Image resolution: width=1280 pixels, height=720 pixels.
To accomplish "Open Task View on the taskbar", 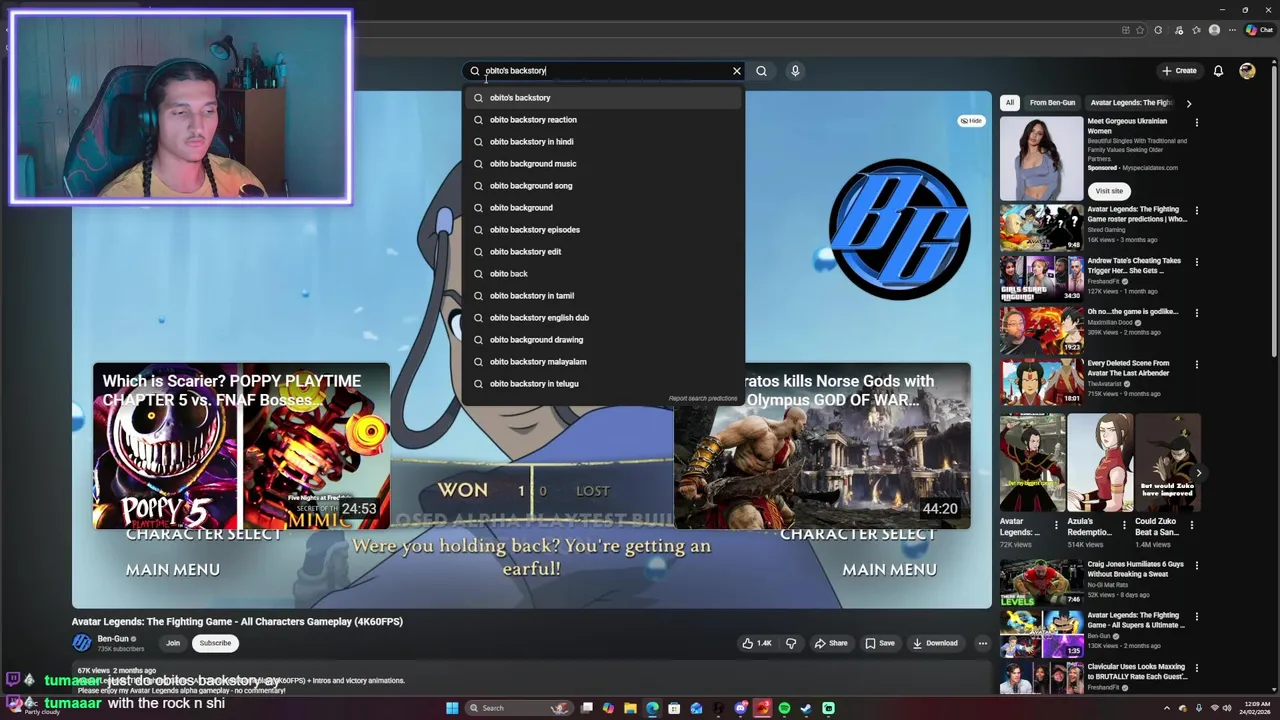I will [587, 708].
